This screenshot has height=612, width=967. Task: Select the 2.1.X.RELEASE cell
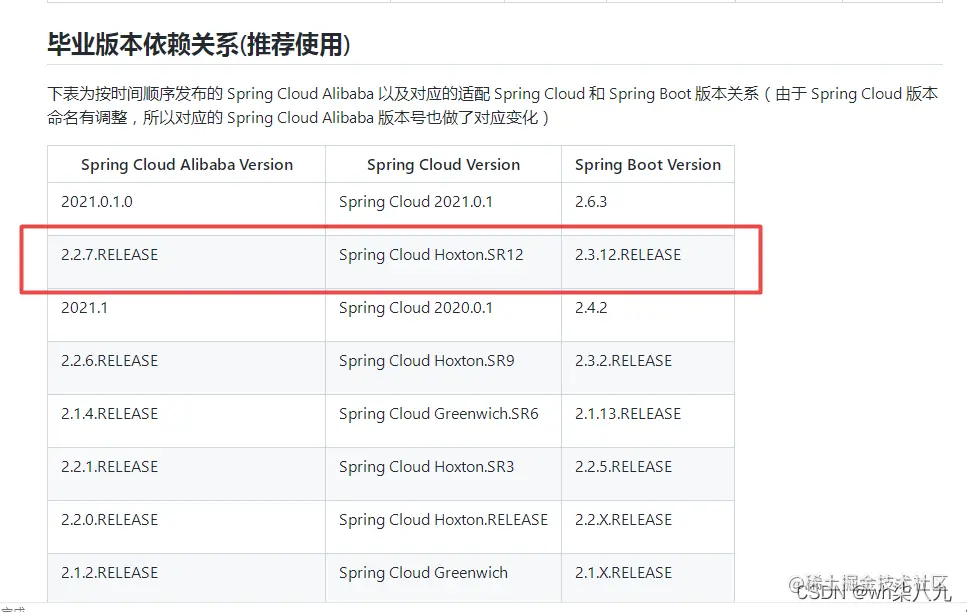(x=648, y=578)
